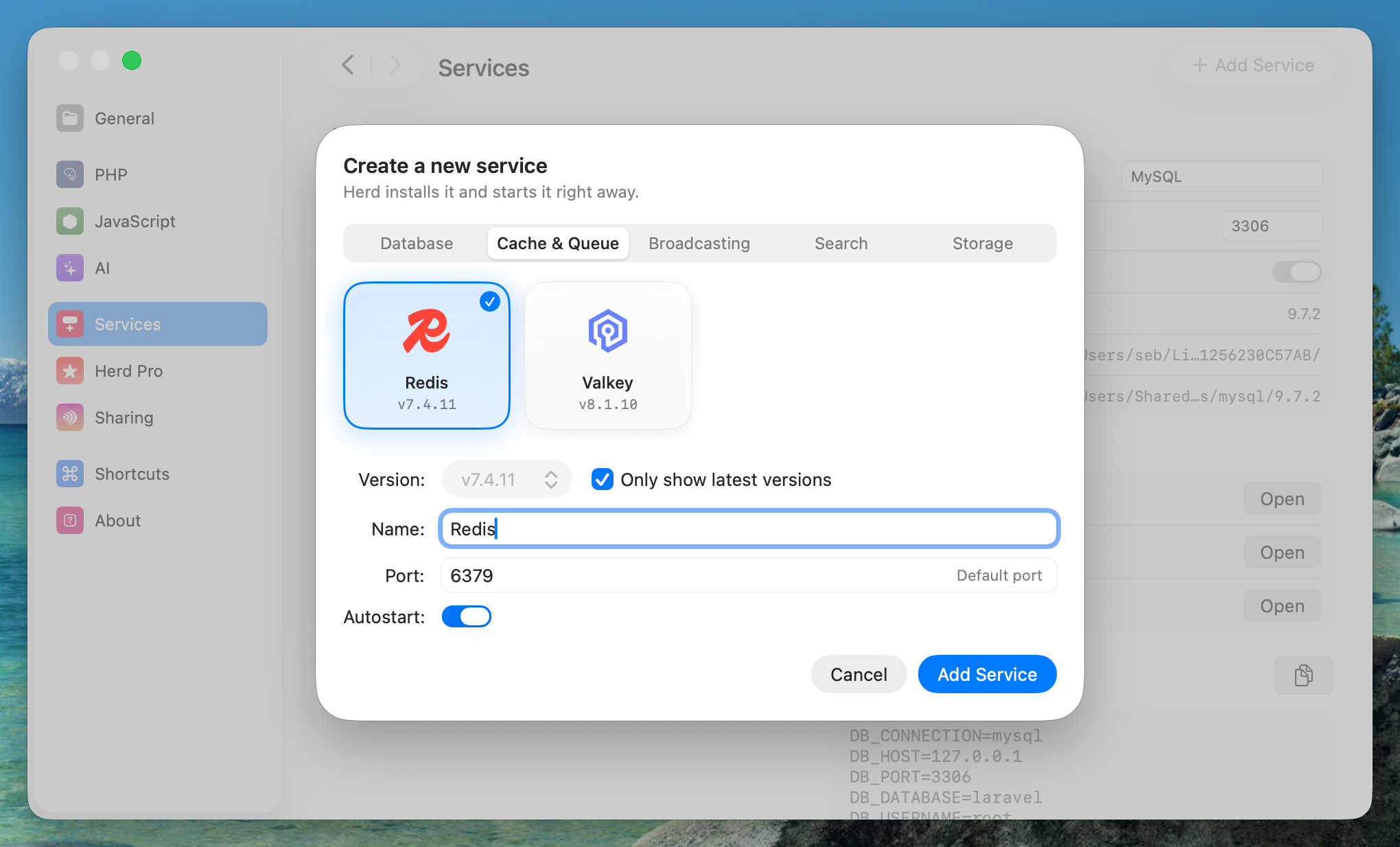The image size is (1400, 847).
Task: Turn off the Autostart switch
Action: click(x=467, y=616)
